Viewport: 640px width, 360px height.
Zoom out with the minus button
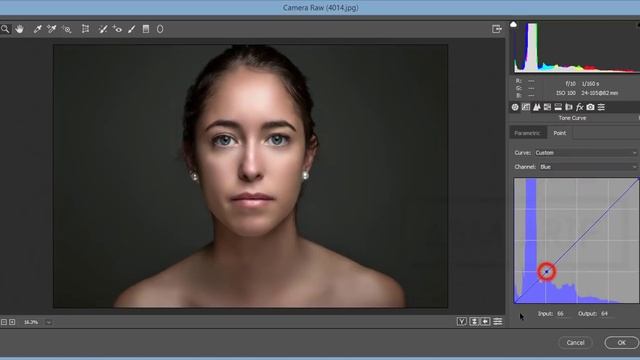4,322
